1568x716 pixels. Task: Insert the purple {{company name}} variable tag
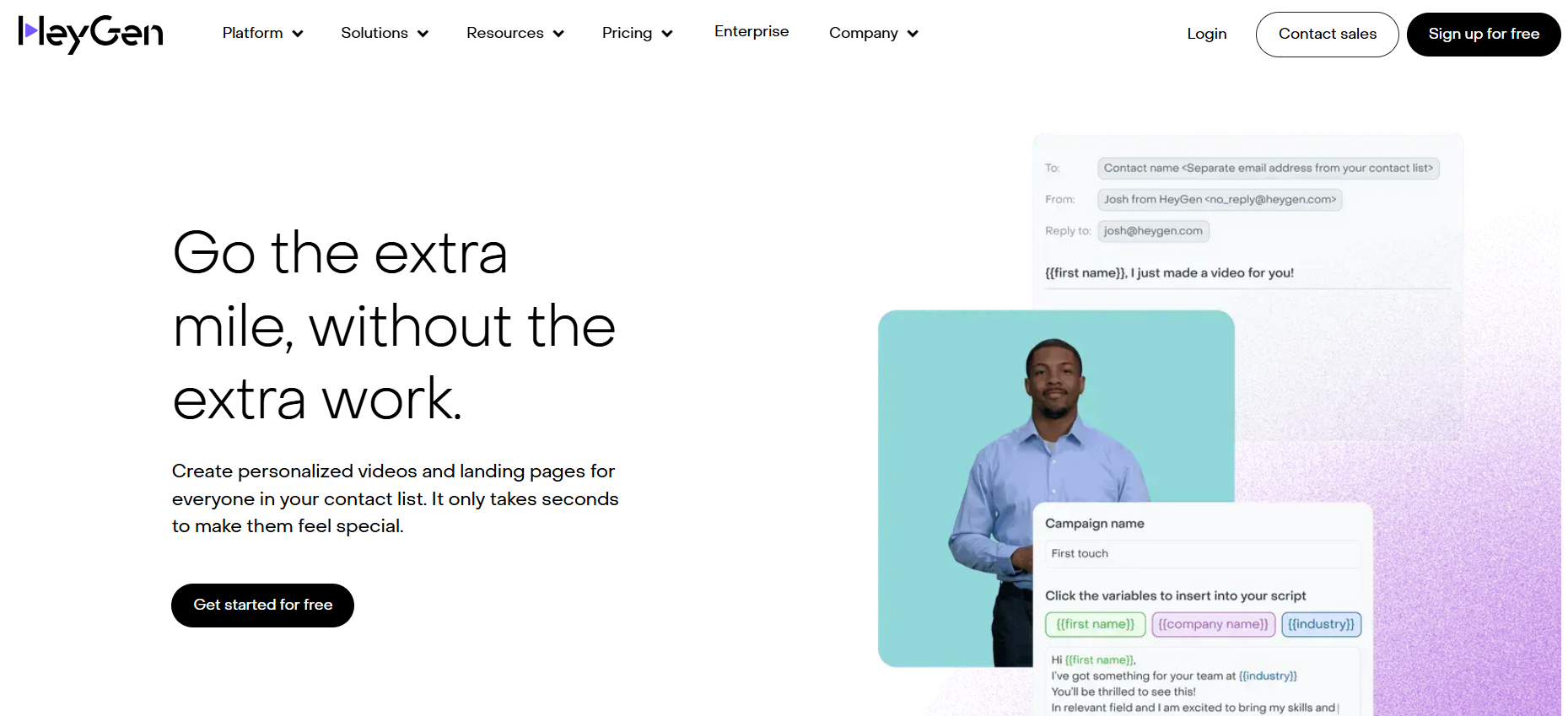pos(1213,624)
